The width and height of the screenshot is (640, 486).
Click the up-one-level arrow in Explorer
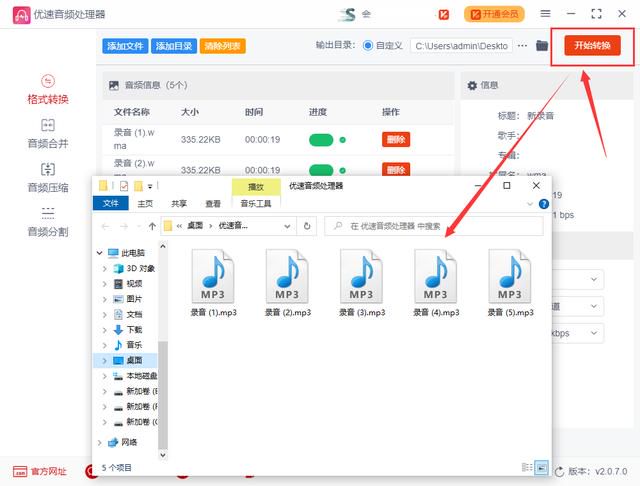[152, 226]
